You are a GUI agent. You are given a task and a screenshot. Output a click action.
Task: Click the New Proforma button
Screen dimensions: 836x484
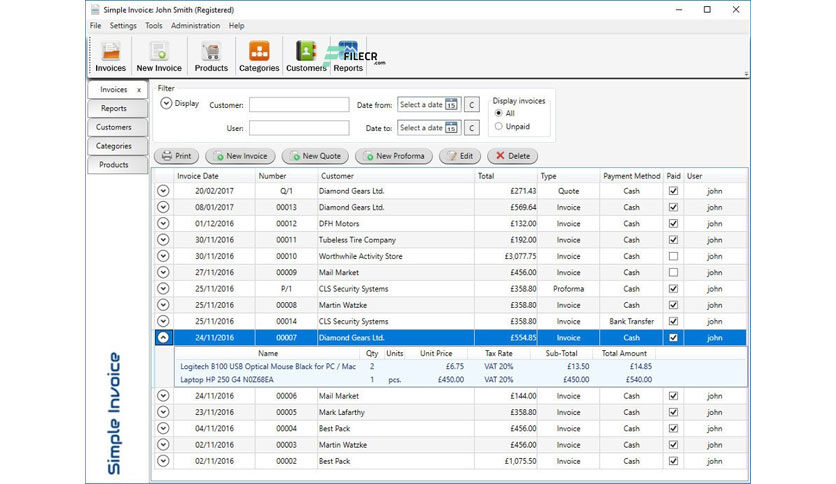(394, 156)
